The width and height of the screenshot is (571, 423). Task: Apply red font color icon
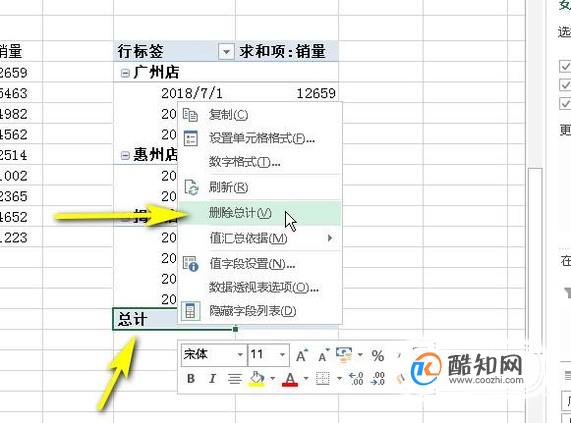point(290,379)
